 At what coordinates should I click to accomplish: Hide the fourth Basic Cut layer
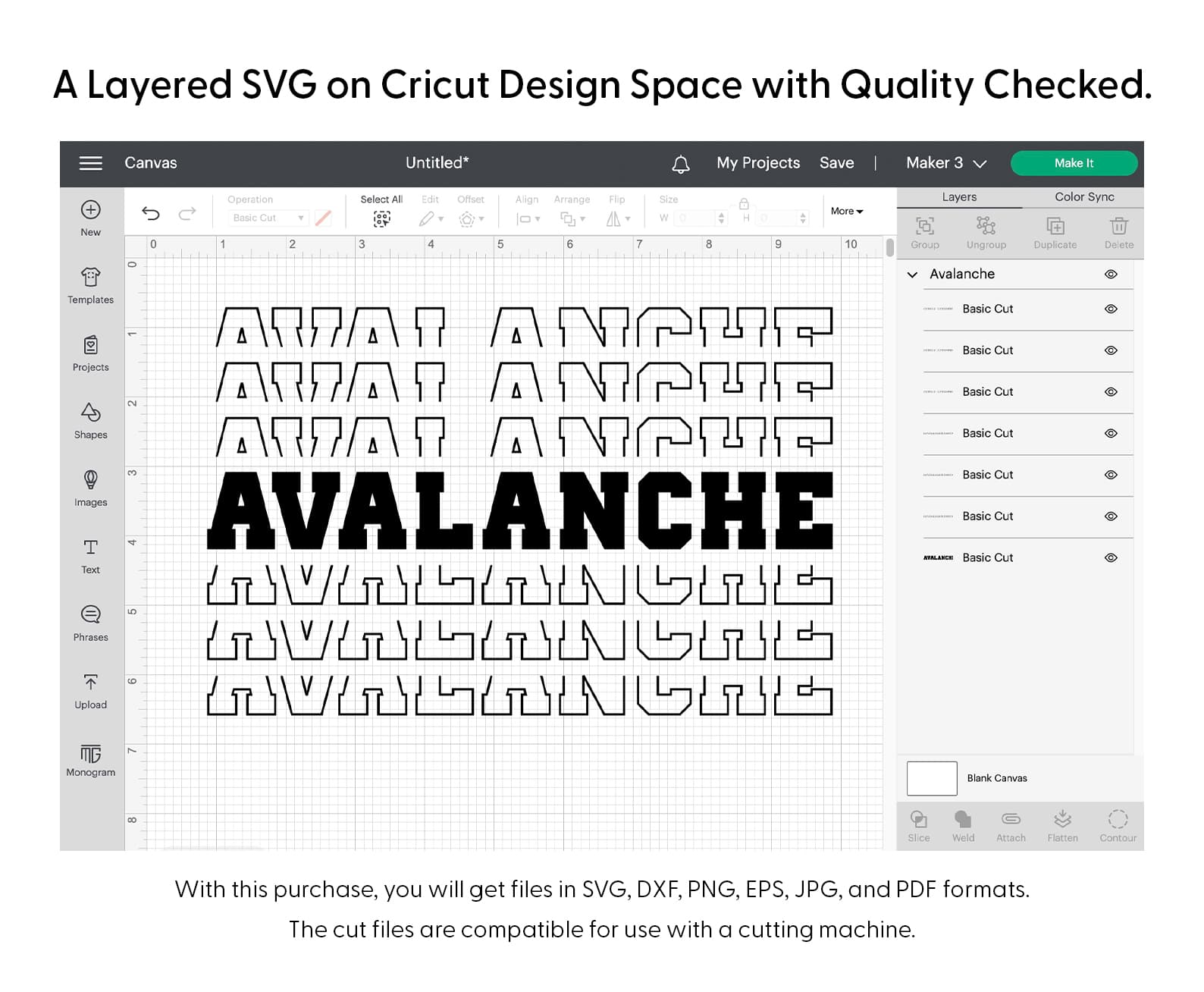point(1111,433)
